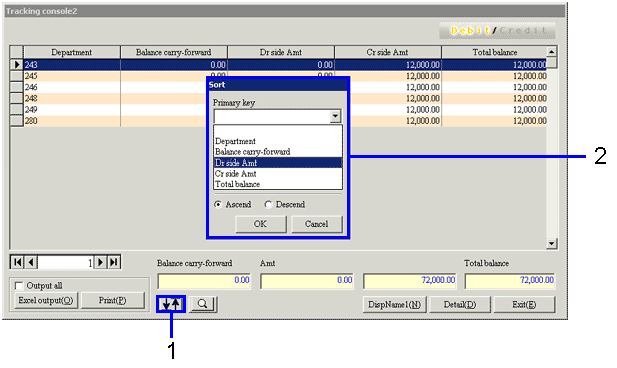Viewport: 617px width, 368px height.
Task: Choose Dr side Amt from list
Action: point(278,163)
